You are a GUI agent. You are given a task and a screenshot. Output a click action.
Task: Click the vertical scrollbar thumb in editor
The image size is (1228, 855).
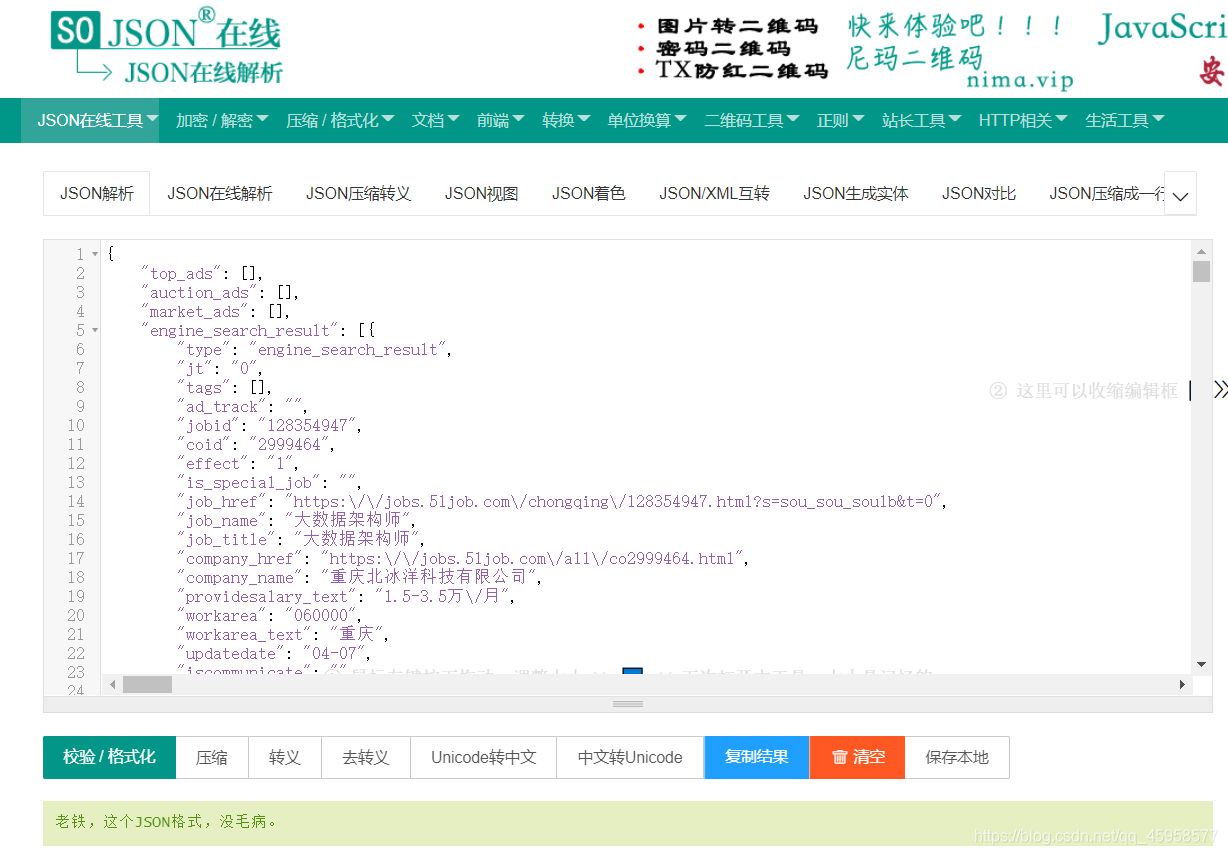(1201, 271)
